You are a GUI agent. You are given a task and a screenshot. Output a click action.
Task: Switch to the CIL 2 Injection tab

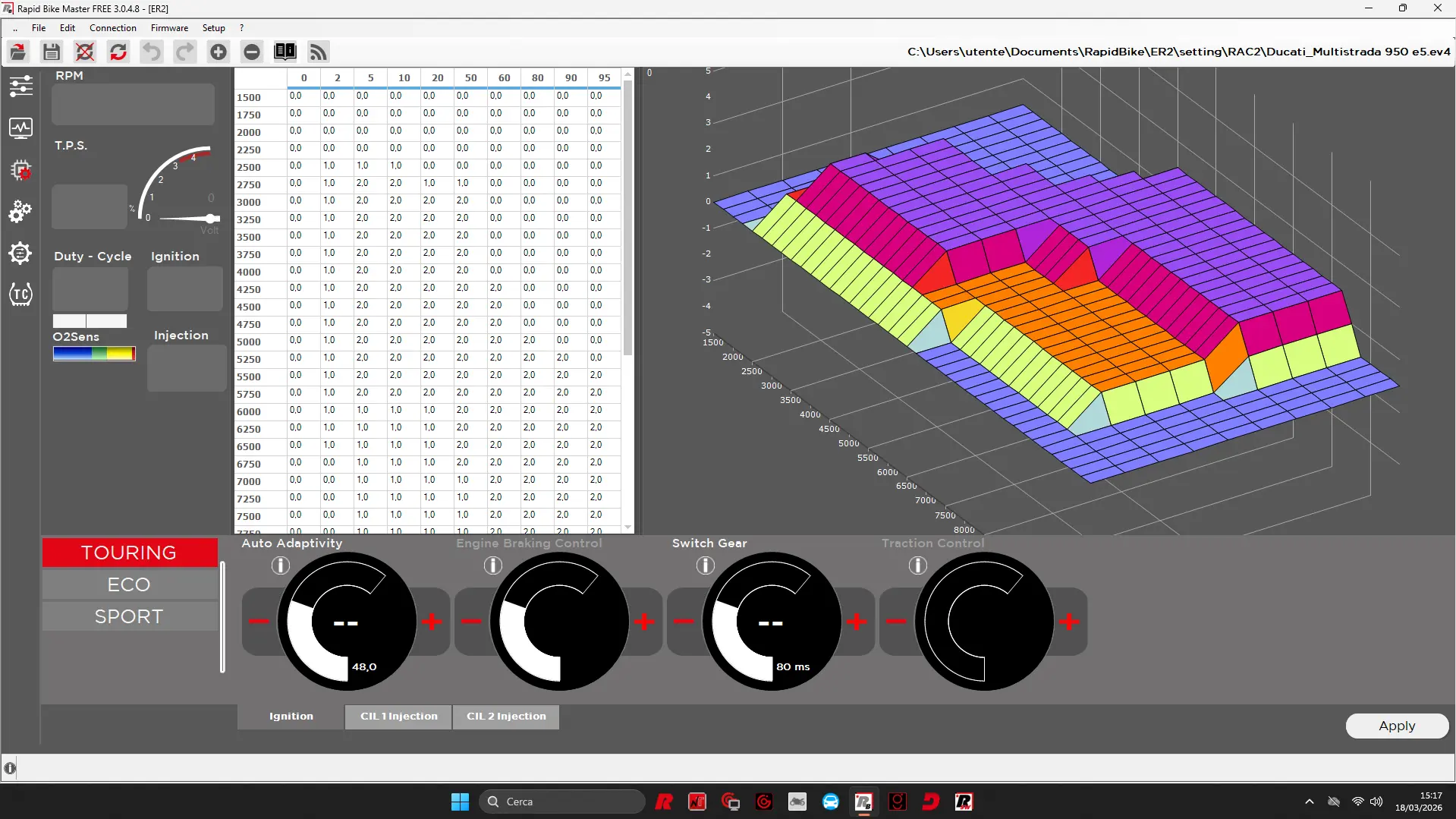506,717
